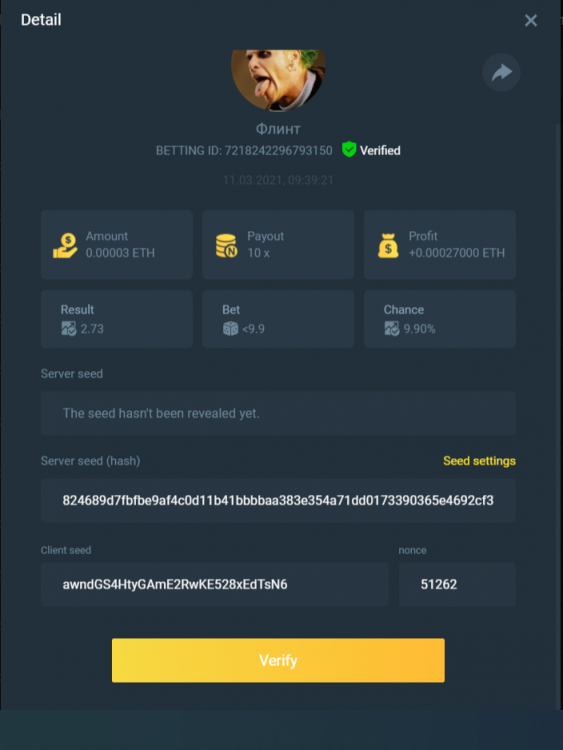Click the user avatar picture
This screenshot has width=563, height=750.
point(278,80)
